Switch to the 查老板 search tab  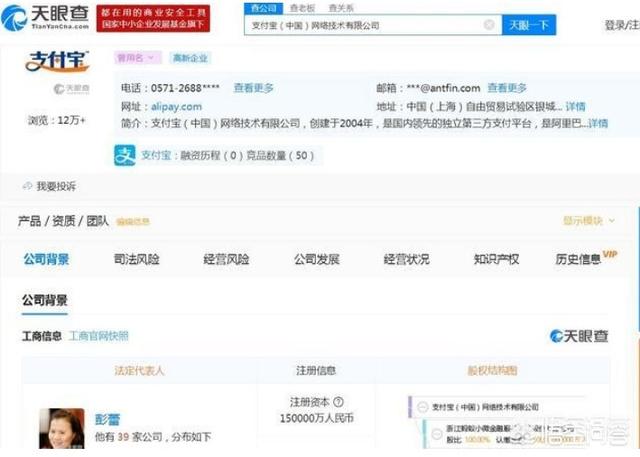(x=302, y=8)
